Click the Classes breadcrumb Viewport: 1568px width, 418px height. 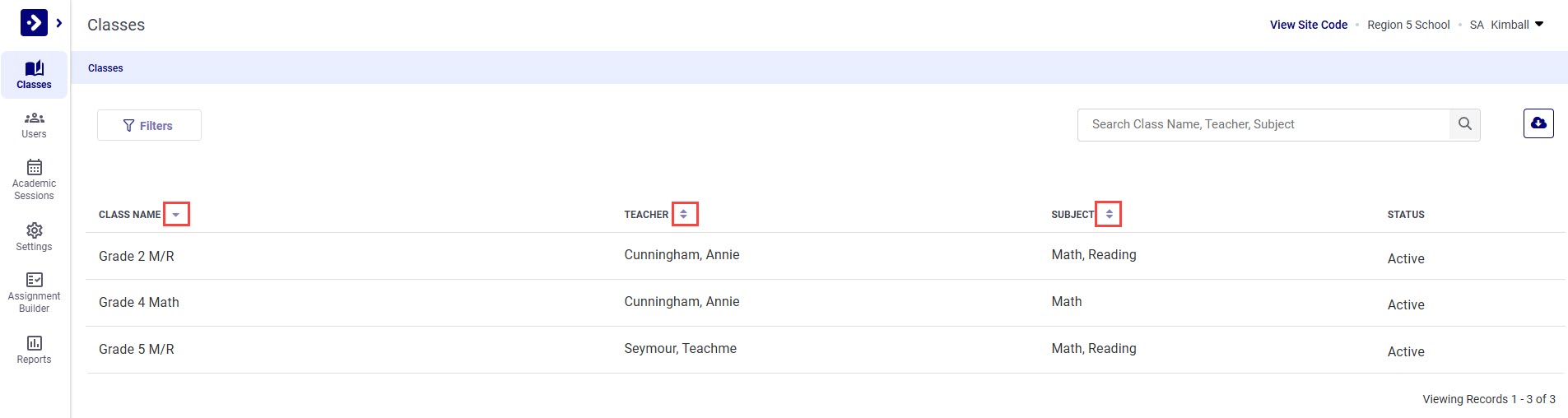coord(105,68)
